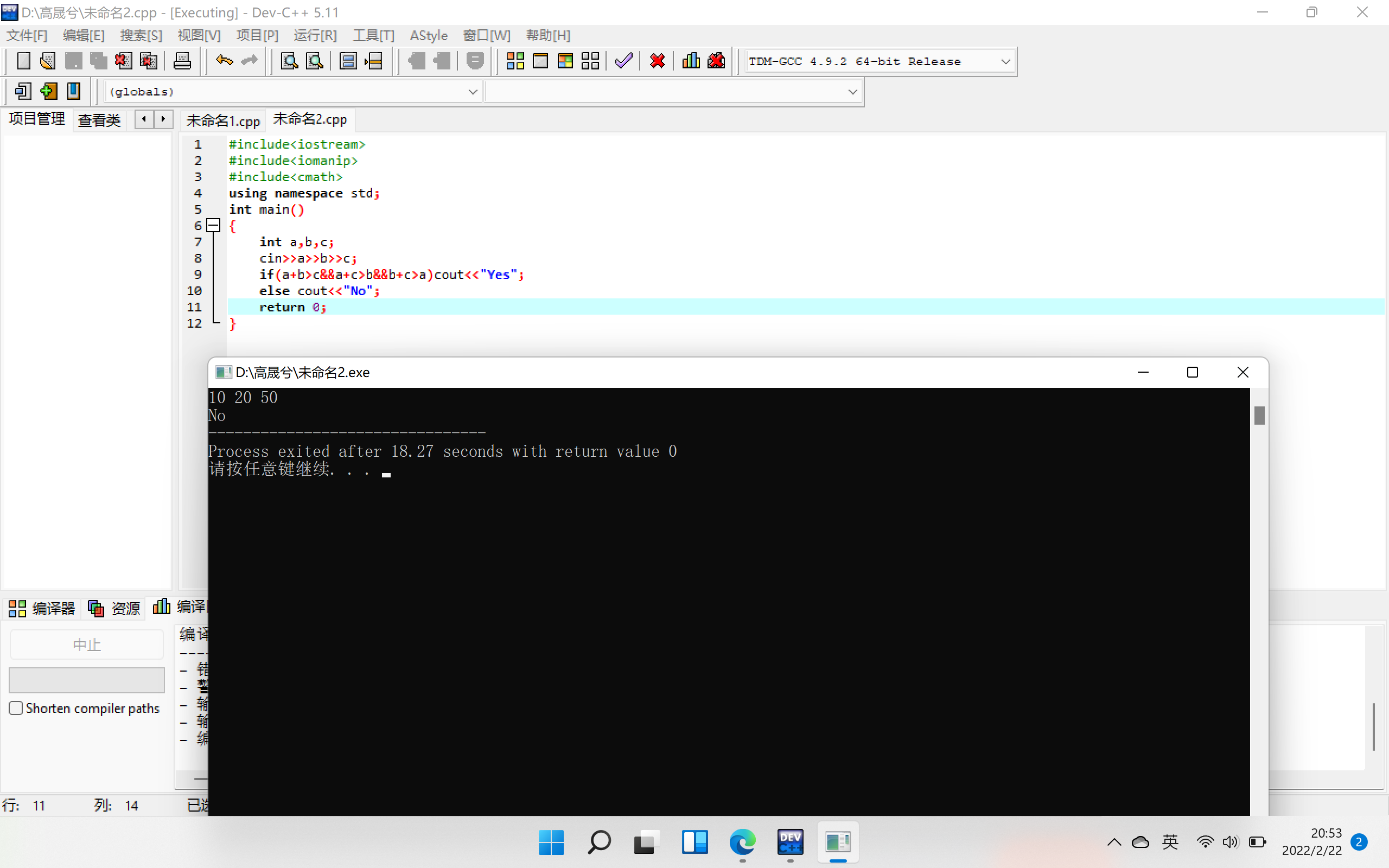Screen dimensions: 1389x868
Task: Click the 中止 abort button
Action: [87, 644]
